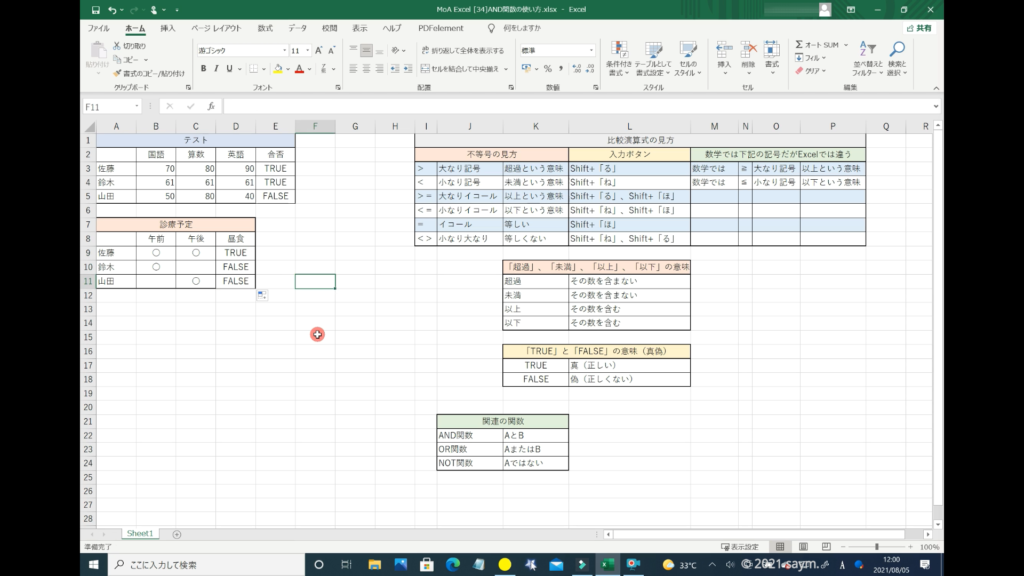Click the AutoSum sigma icon

(800, 45)
